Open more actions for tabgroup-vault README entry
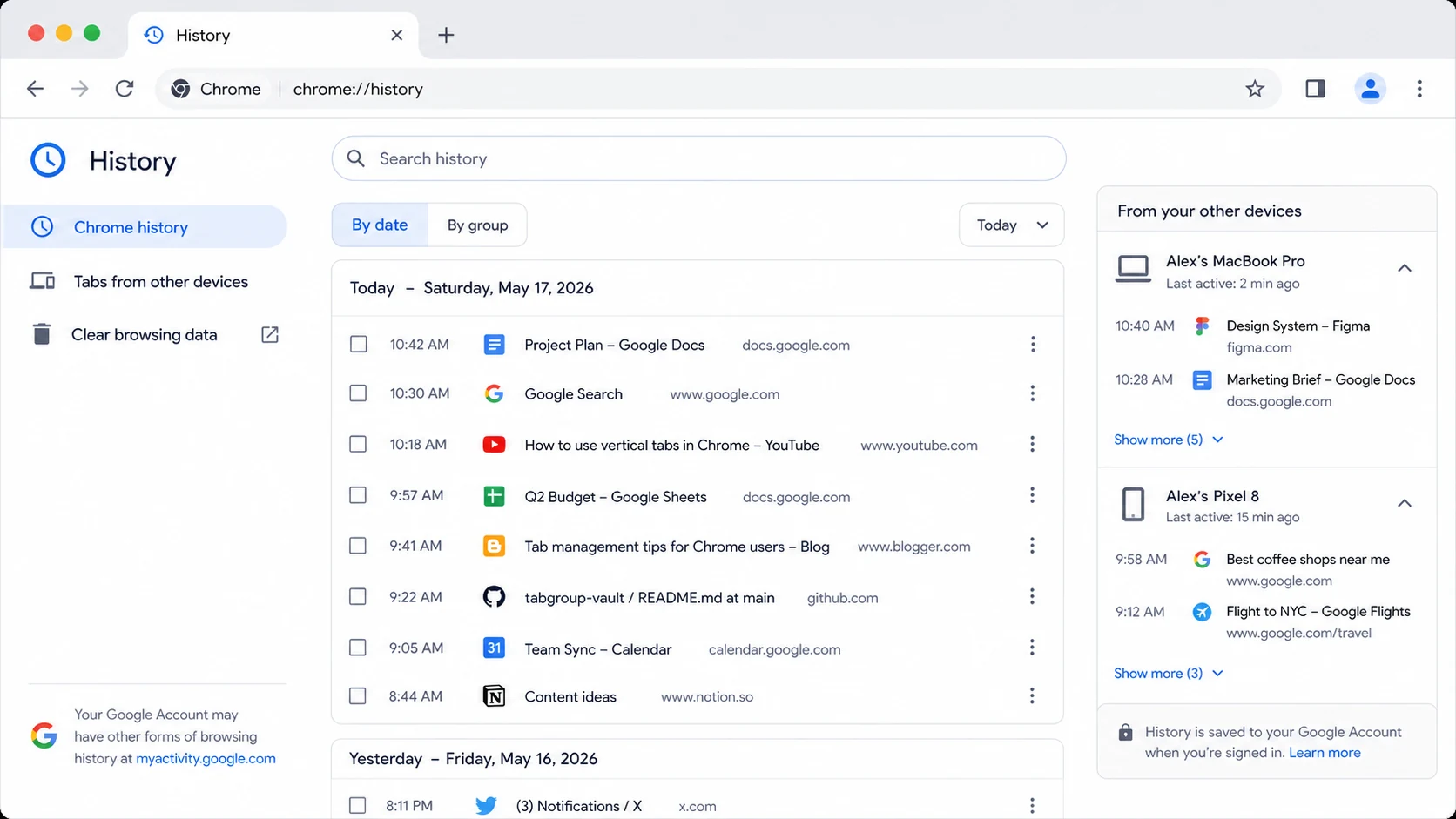This screenshot has height=819, width=1456. pyautogui.click(x=1033, y=596)
